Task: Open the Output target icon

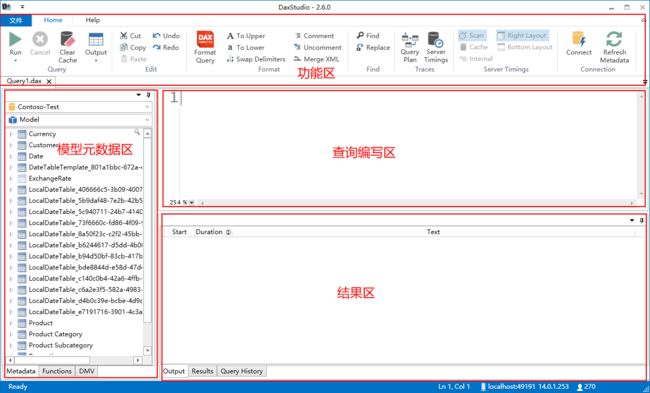Action: [96, 40]
